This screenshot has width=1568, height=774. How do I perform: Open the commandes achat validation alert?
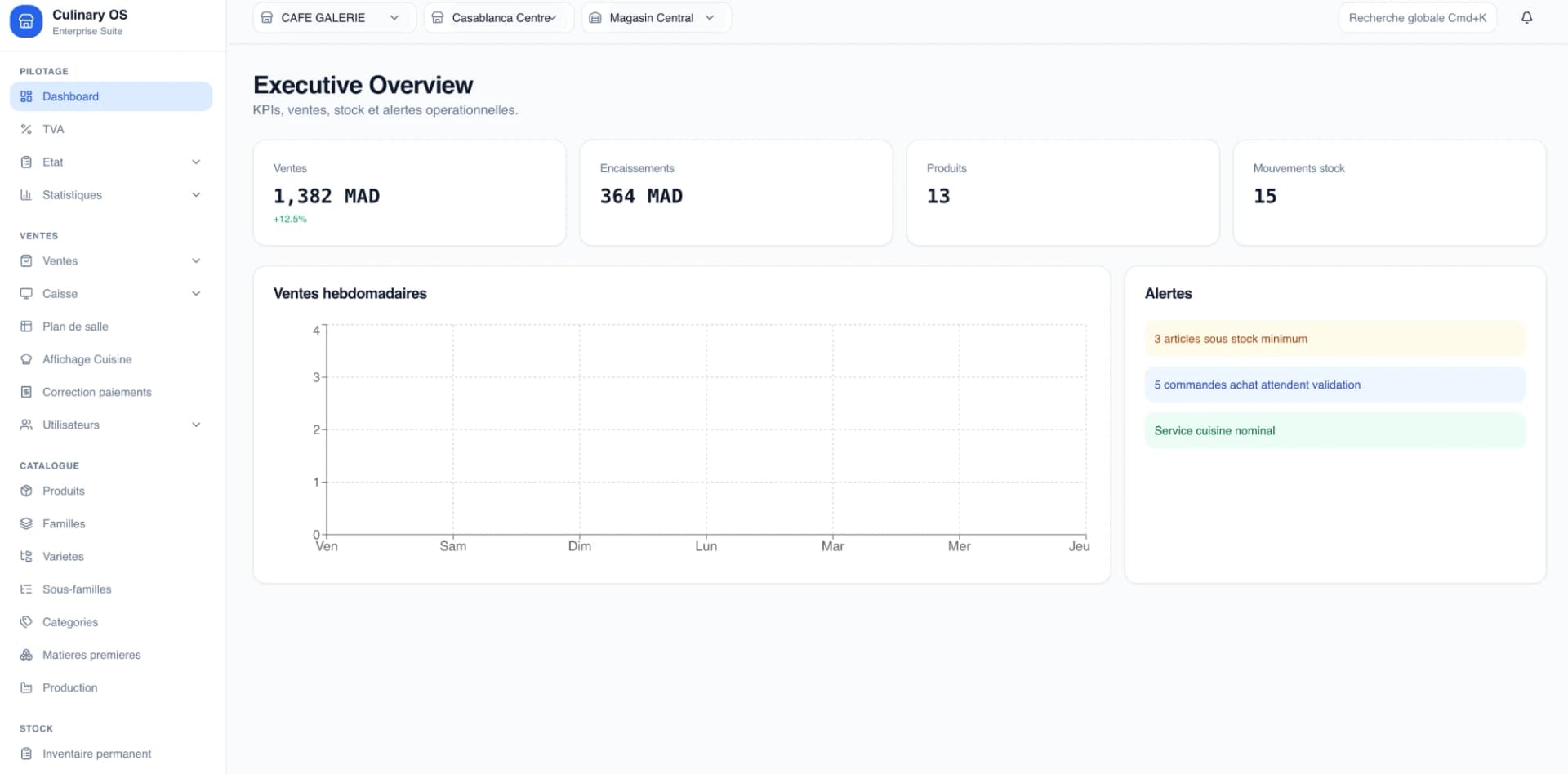[x=1334, y=385]
